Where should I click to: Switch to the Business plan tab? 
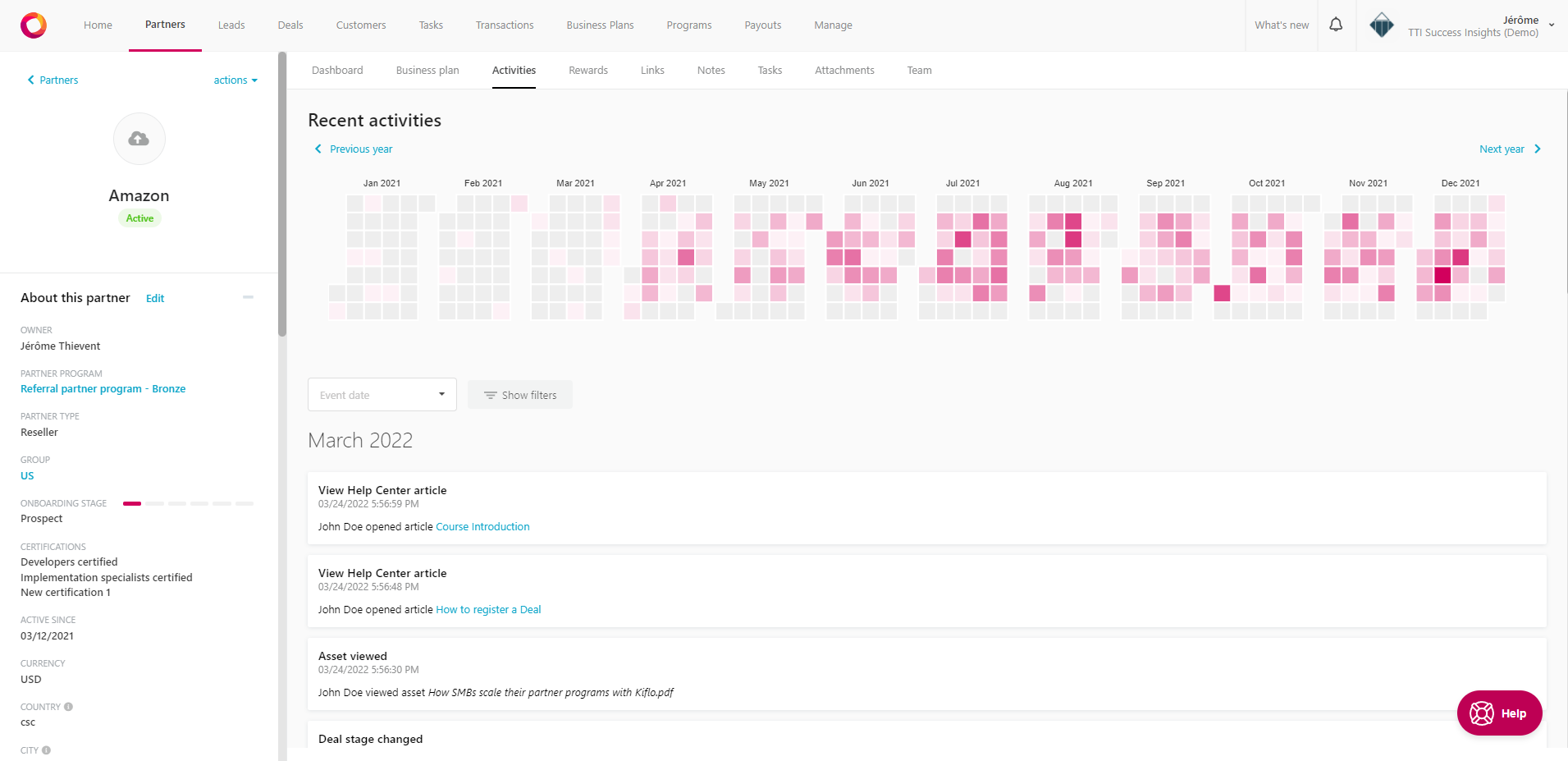pos(427,71)
